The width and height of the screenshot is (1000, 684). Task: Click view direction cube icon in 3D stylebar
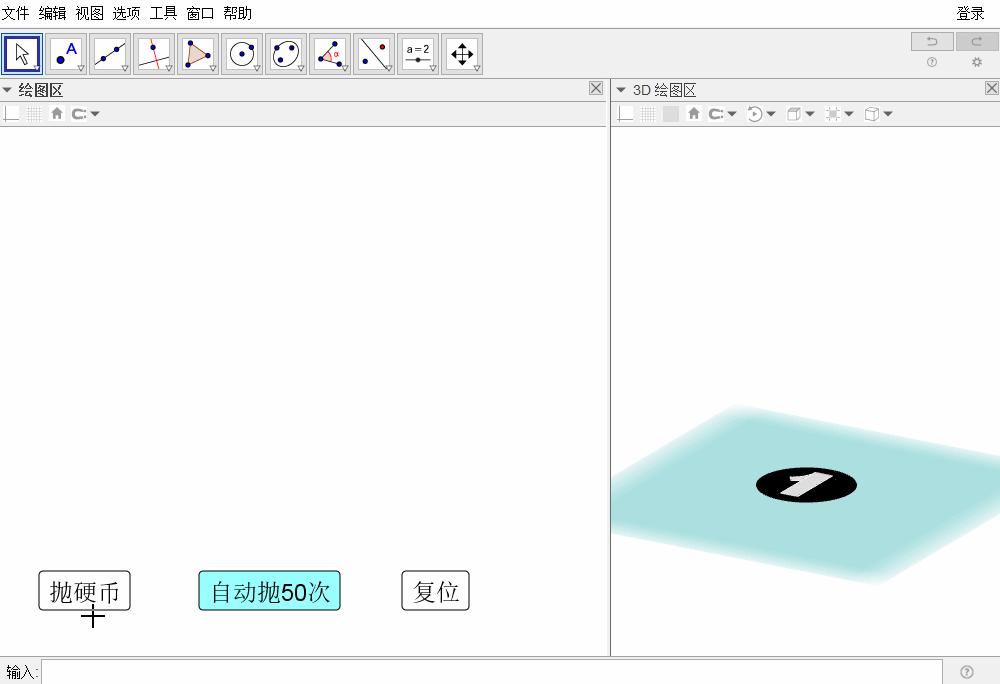click(x=793, y=113)
